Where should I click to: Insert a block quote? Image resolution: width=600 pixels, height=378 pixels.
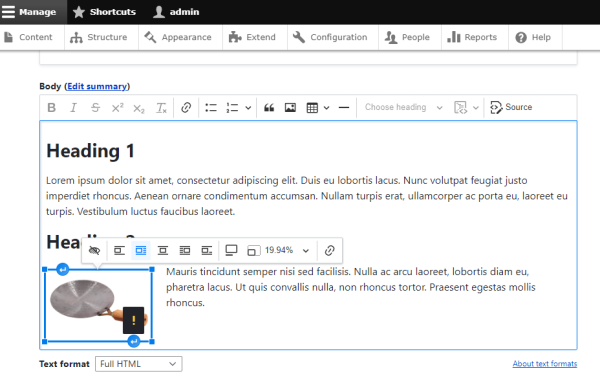[x=269, y=108]
